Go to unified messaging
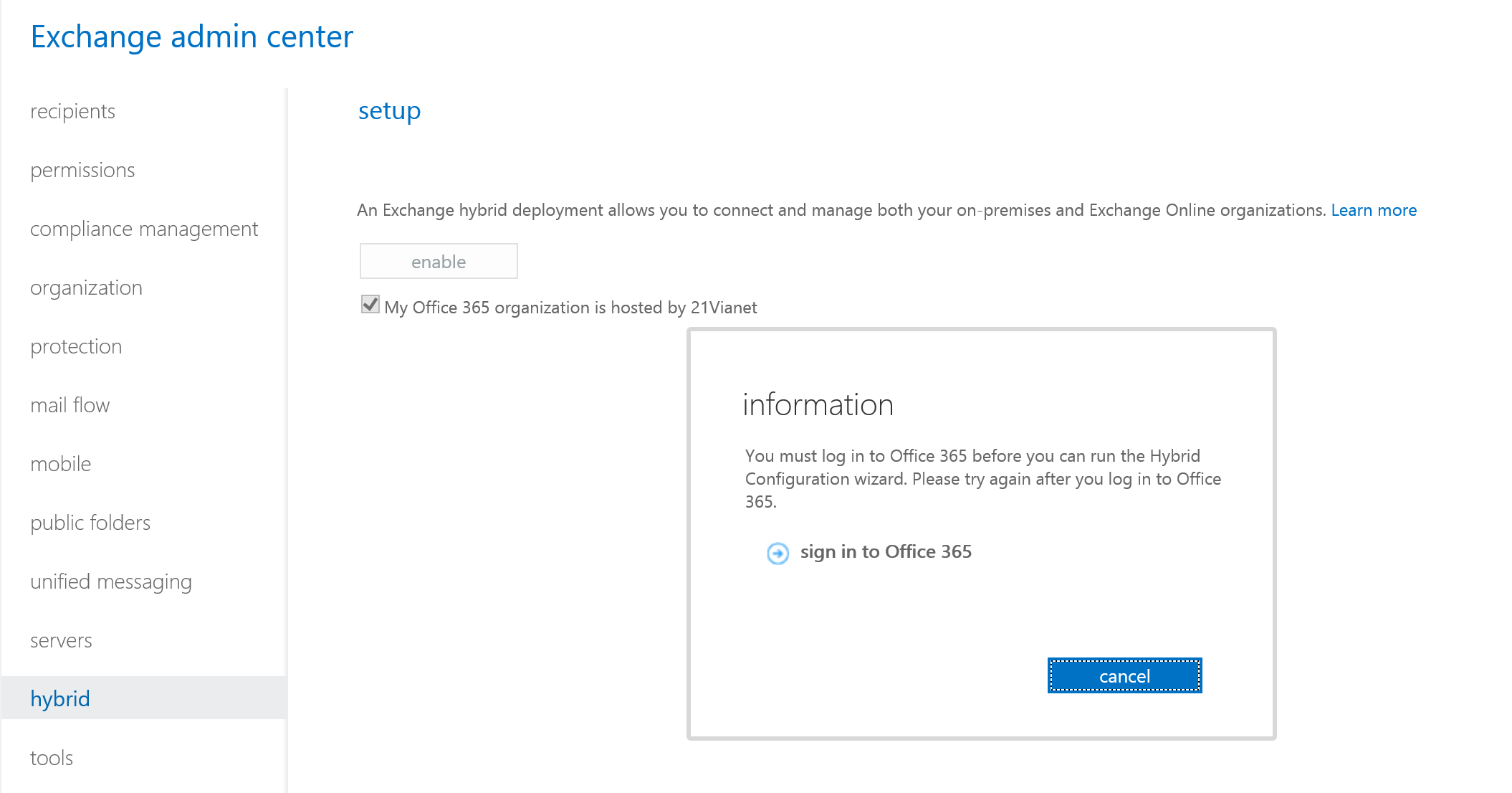Screen dimensions: 1512x793 coord(111,581)
